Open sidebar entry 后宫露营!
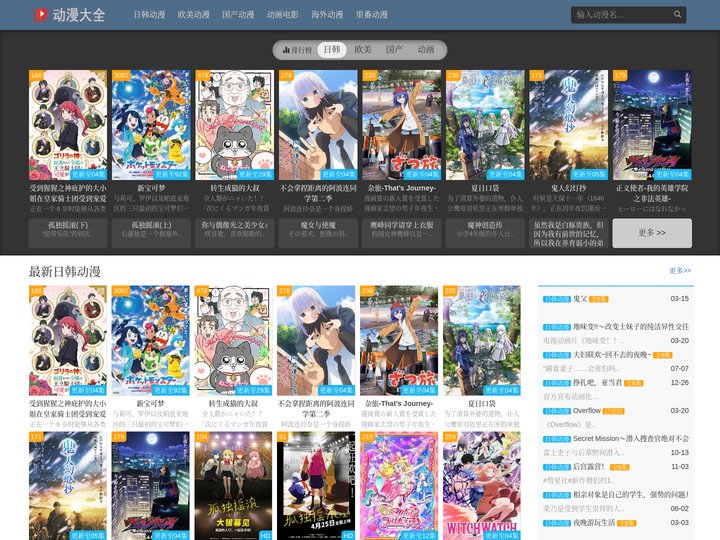 (x=589, y=467)
